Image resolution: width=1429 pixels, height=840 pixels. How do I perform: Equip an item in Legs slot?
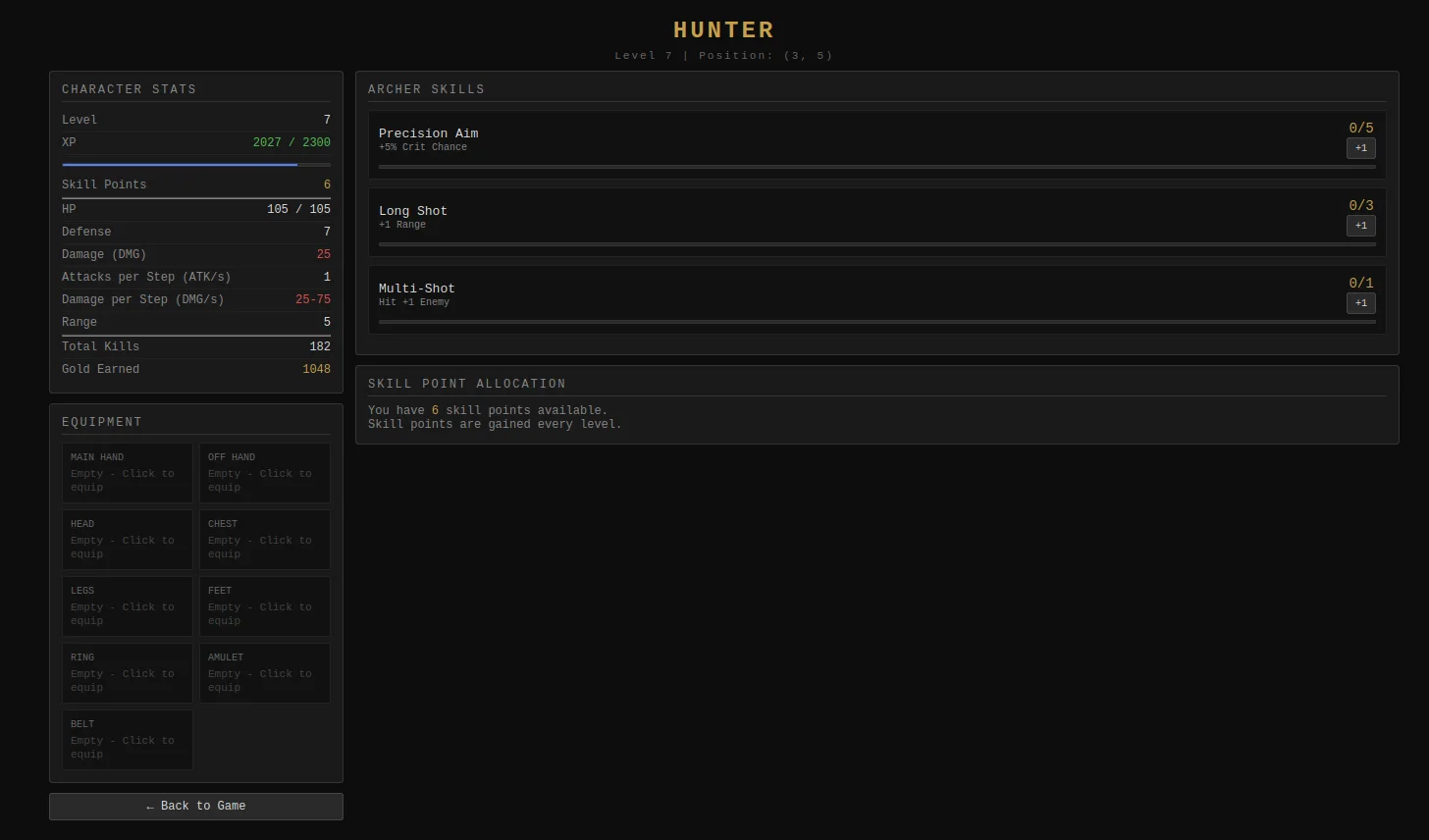point(128,606)
